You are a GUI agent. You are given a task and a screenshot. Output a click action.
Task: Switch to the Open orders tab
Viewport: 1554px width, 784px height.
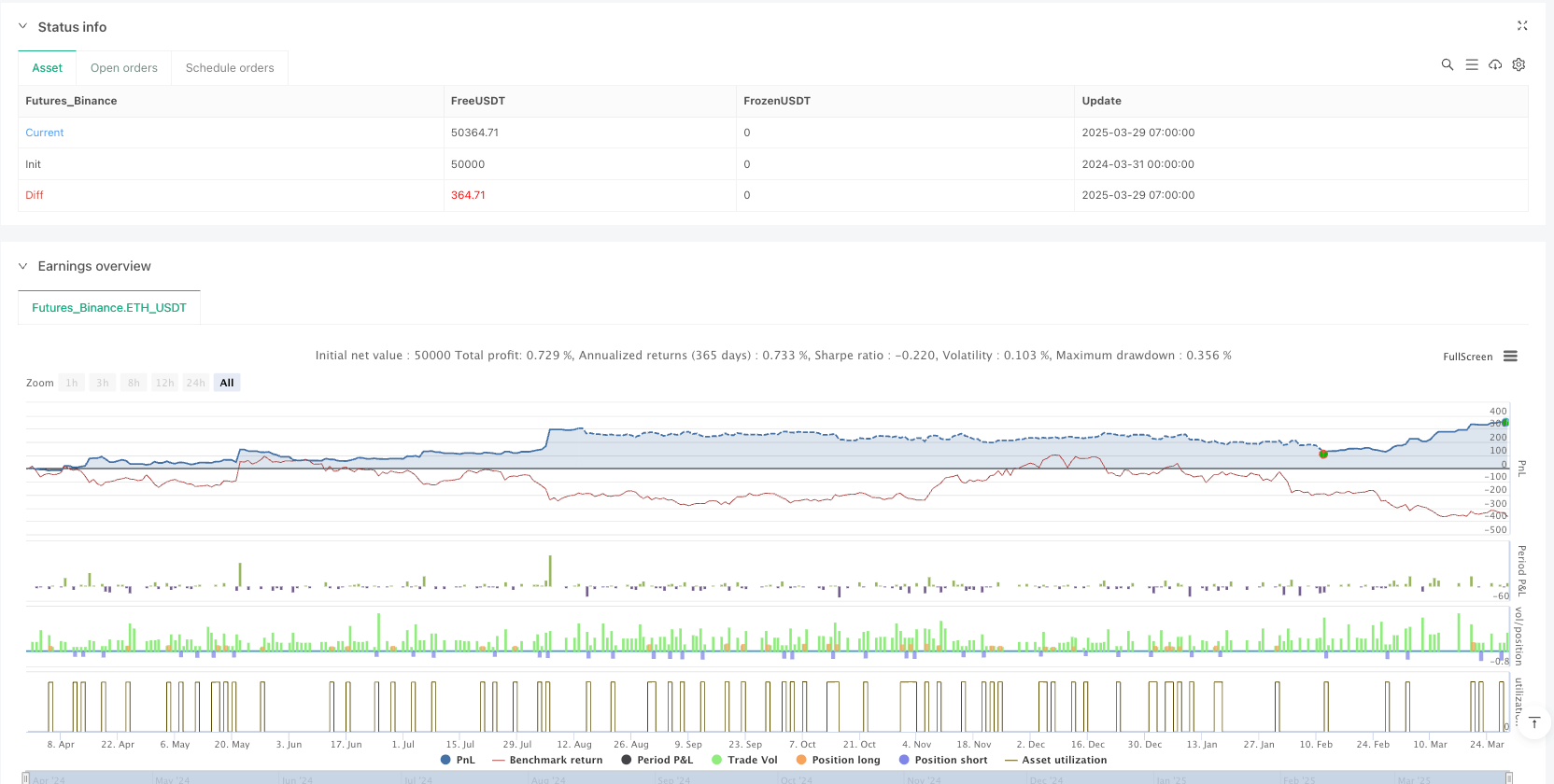[x=124, y=68]
